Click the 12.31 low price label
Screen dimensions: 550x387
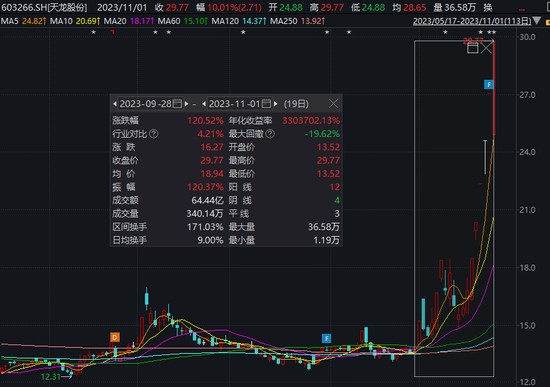click(x=51, y=377)
